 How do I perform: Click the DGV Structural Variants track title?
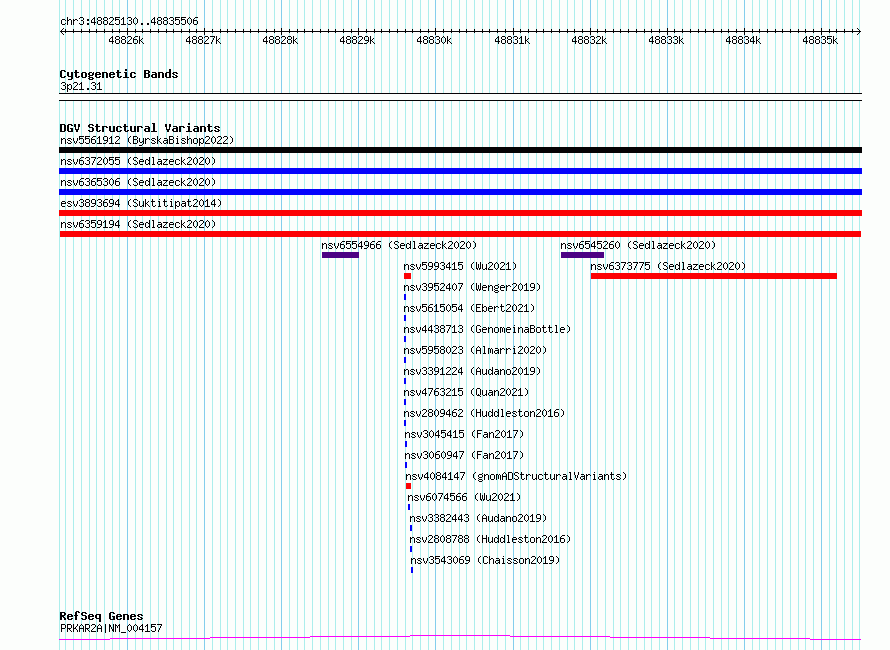(x=140, y=128)
